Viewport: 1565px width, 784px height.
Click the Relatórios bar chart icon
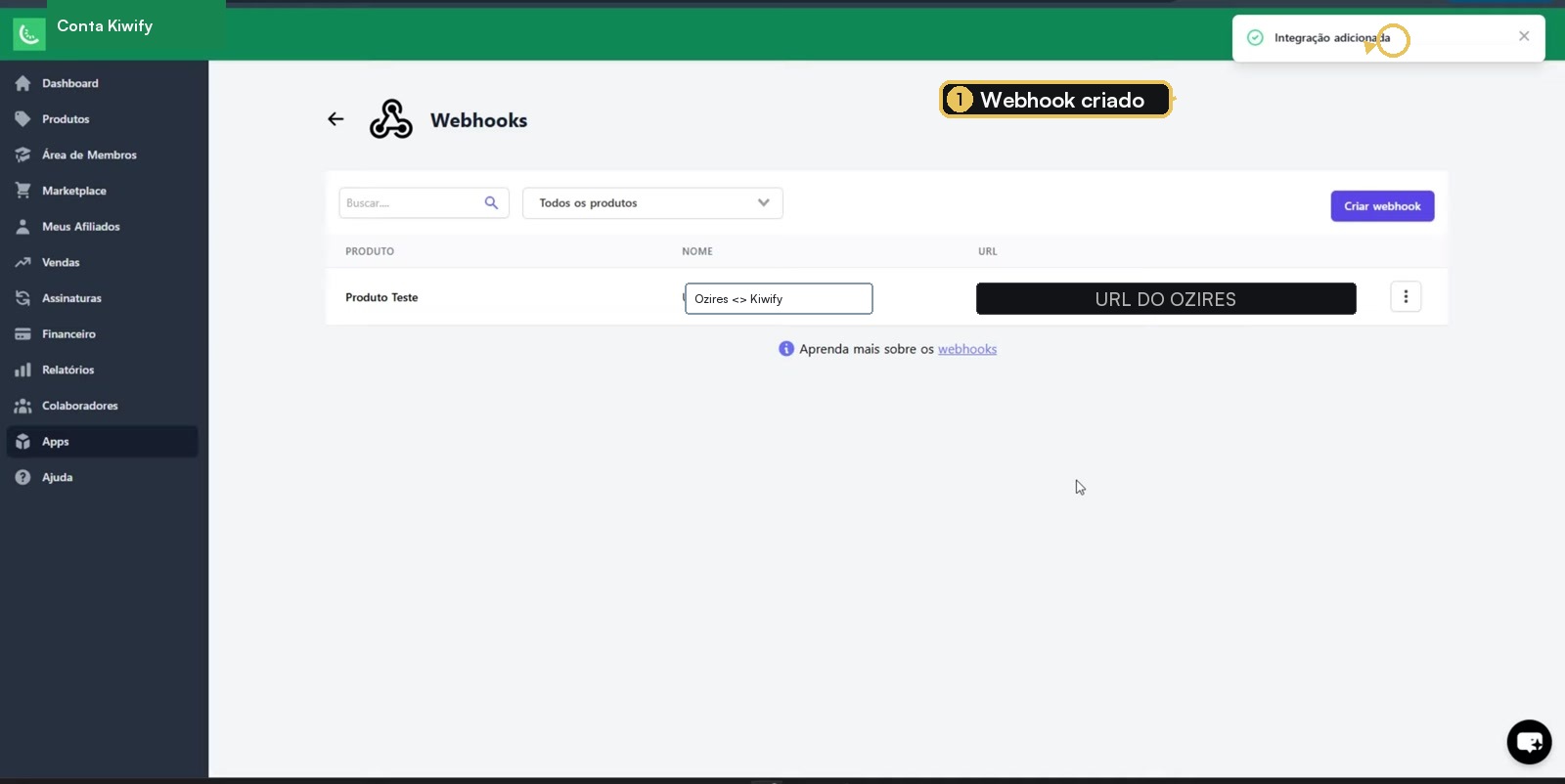tap(22, 370)
